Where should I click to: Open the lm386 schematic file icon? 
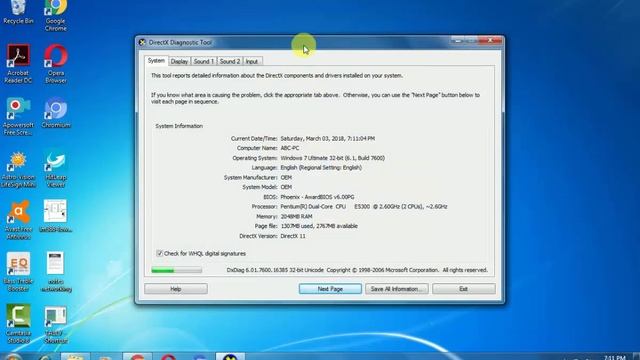[56, 216]
